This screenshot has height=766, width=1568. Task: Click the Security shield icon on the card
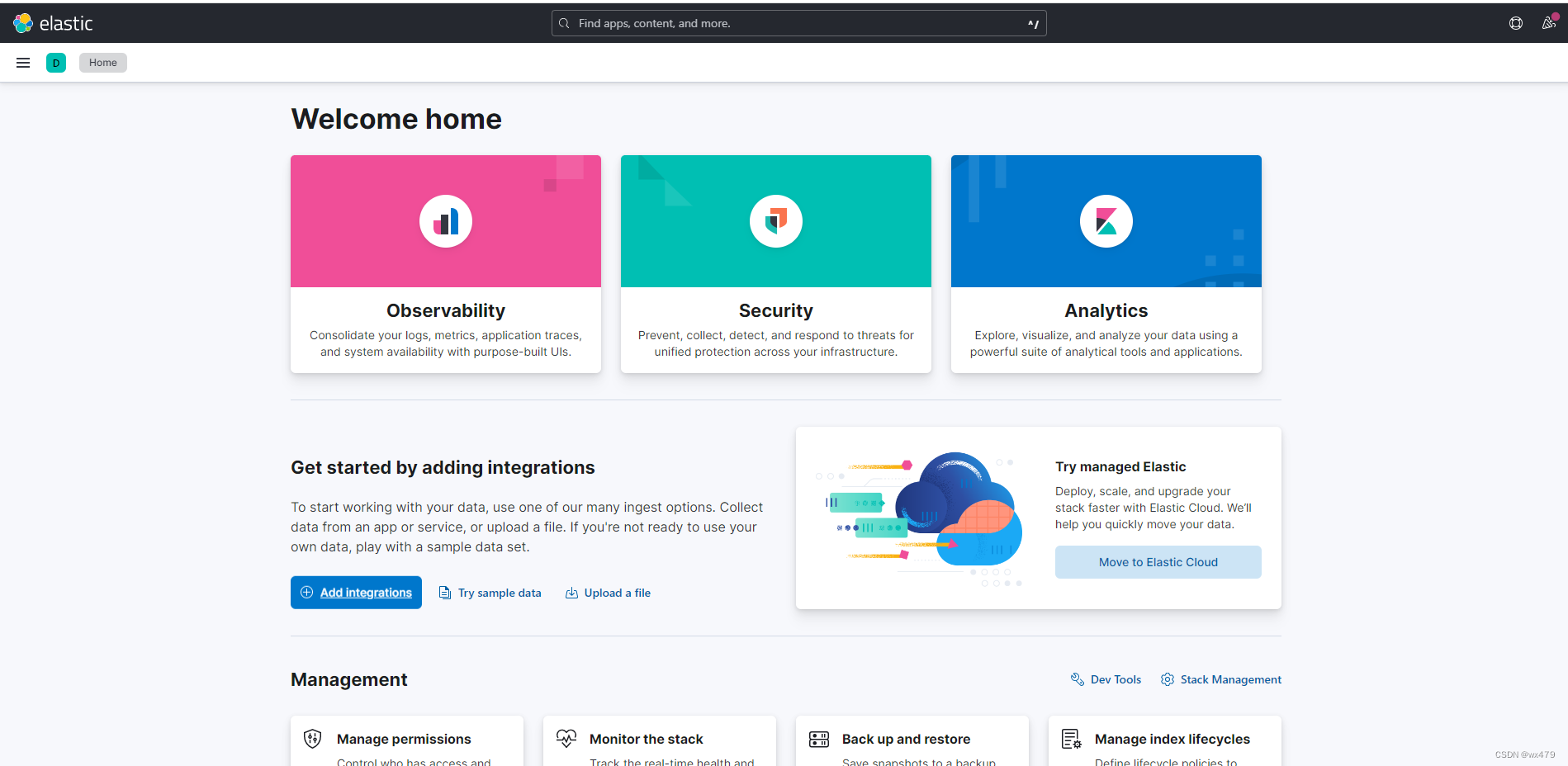[775, 220]
